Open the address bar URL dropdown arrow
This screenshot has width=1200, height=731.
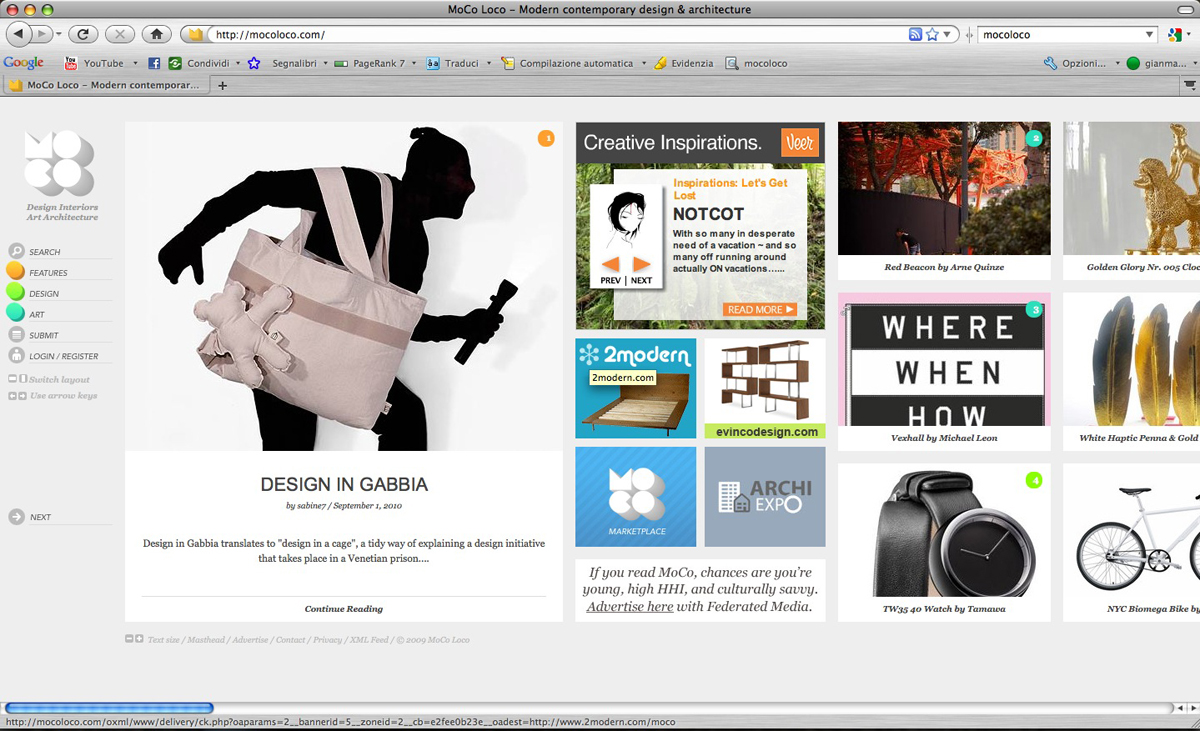pos(948,34)
